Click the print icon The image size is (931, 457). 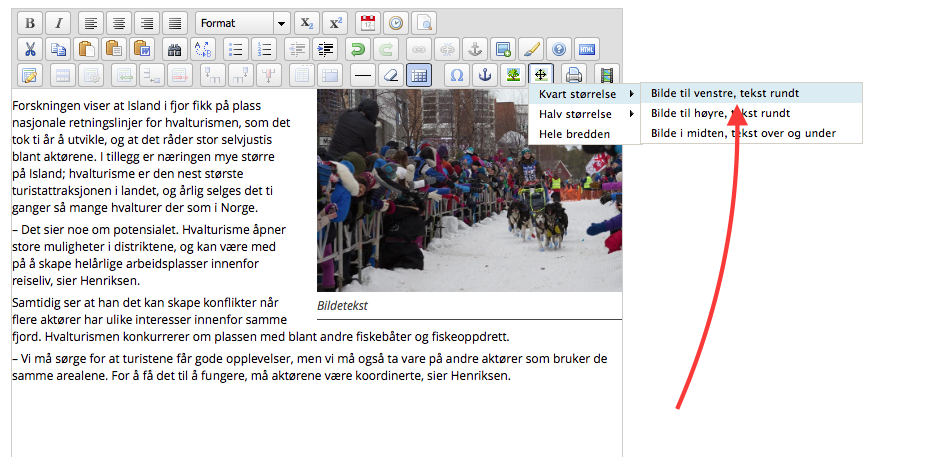tap(574, 75)
